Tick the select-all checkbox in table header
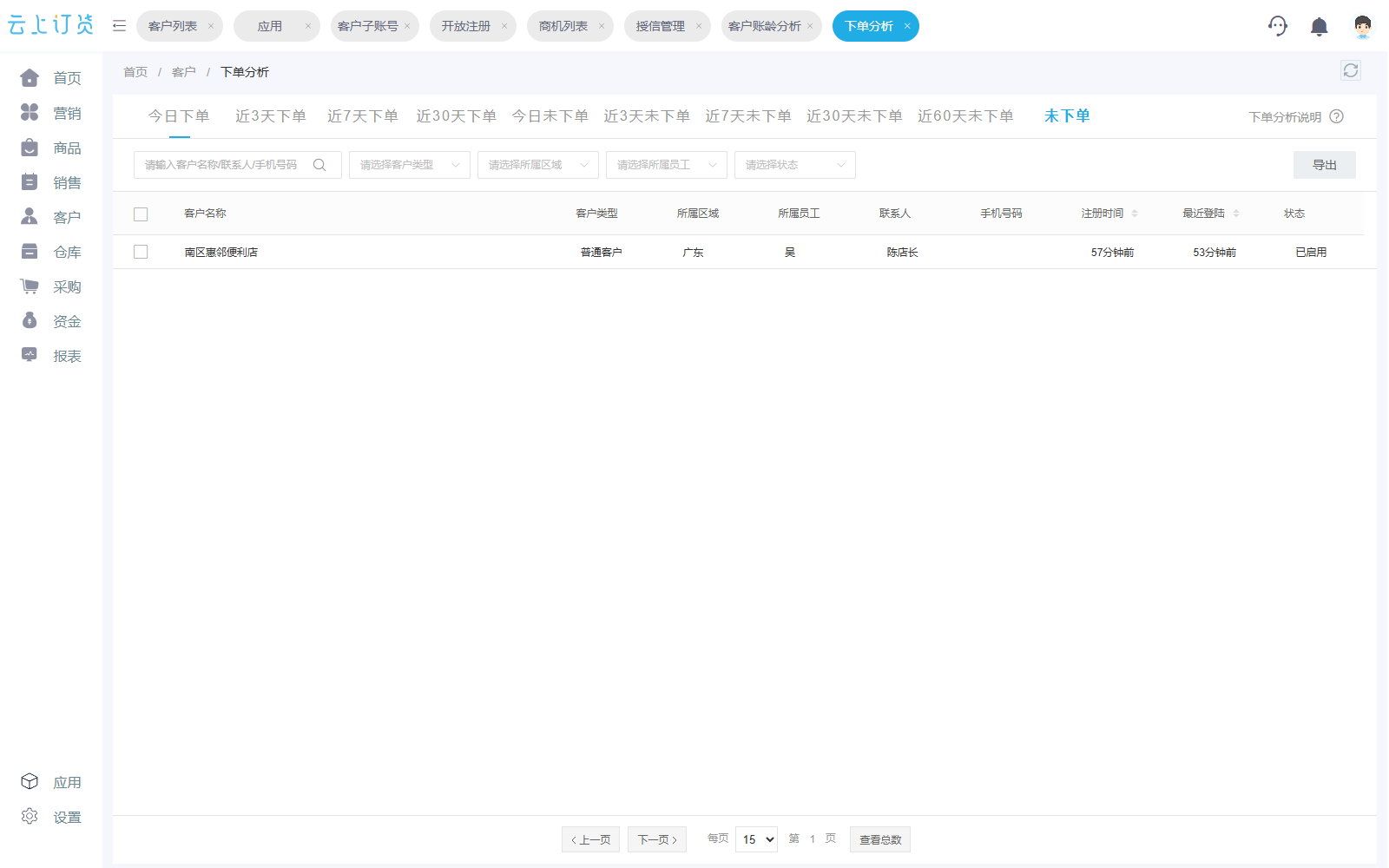 click(x=141, y=214)
